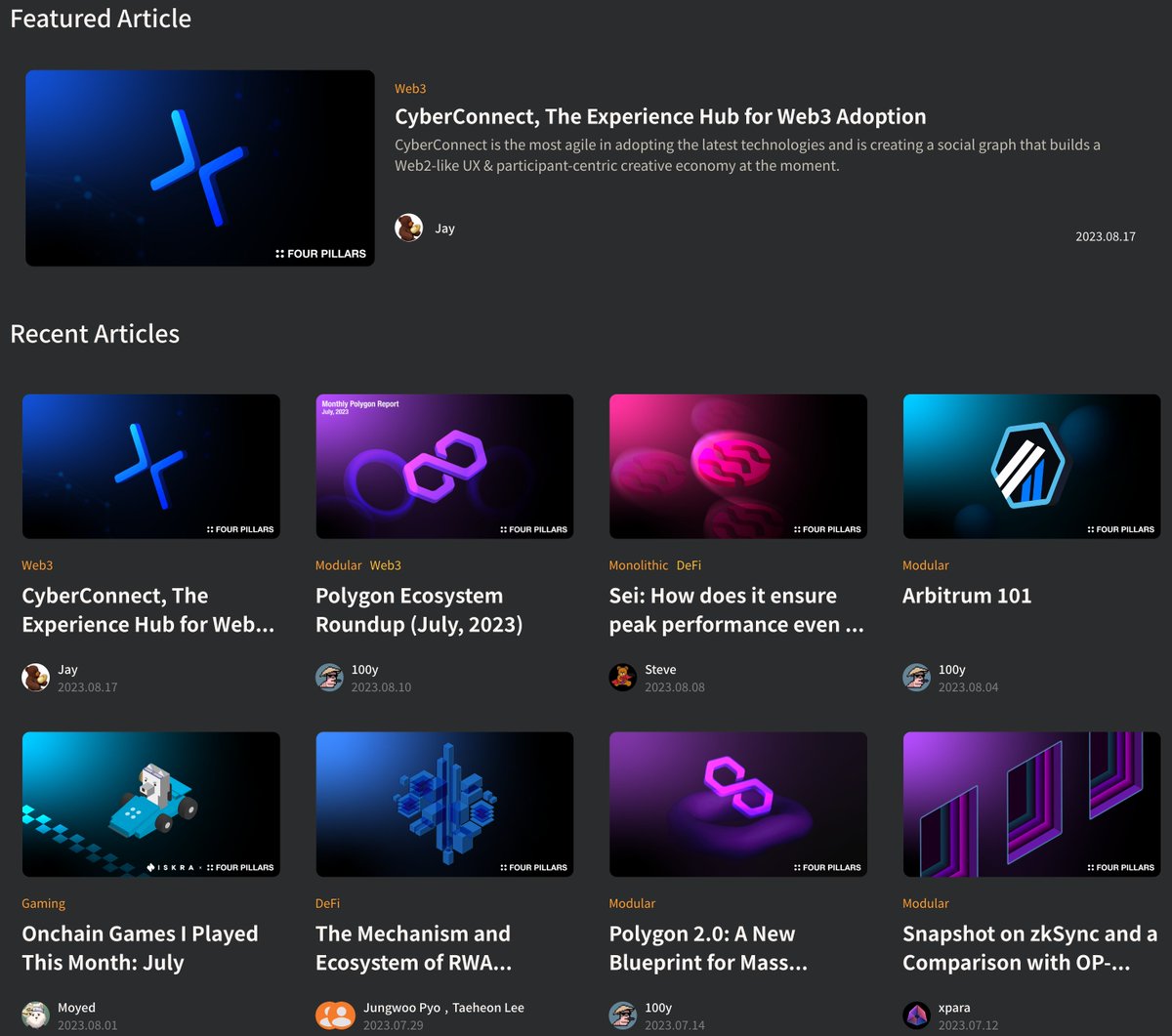
Task: Select the DeFi tag on the RWA article
Action: [327, 903]
